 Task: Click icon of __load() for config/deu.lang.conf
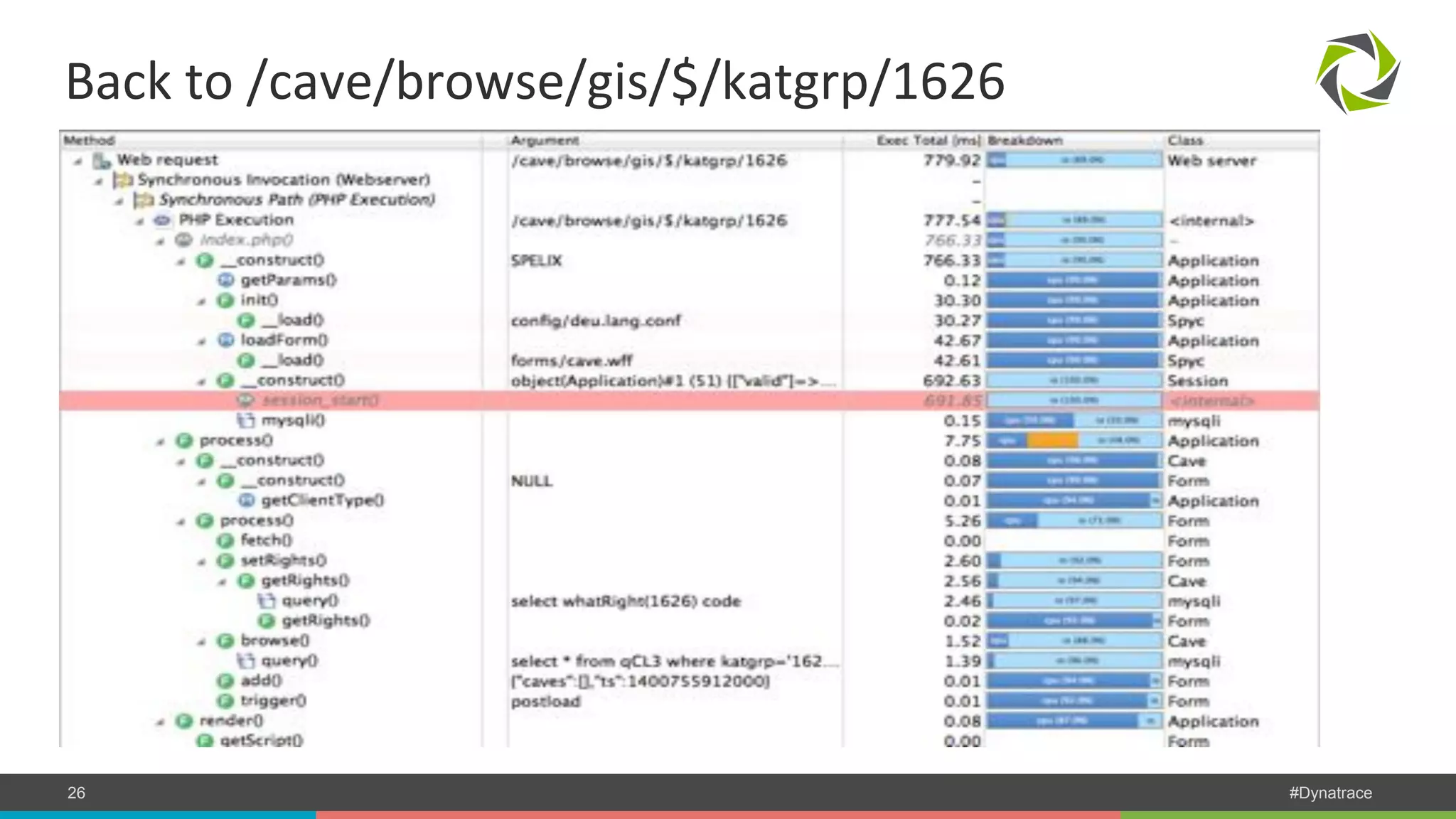pyautogui.click(x=246, y=321)
